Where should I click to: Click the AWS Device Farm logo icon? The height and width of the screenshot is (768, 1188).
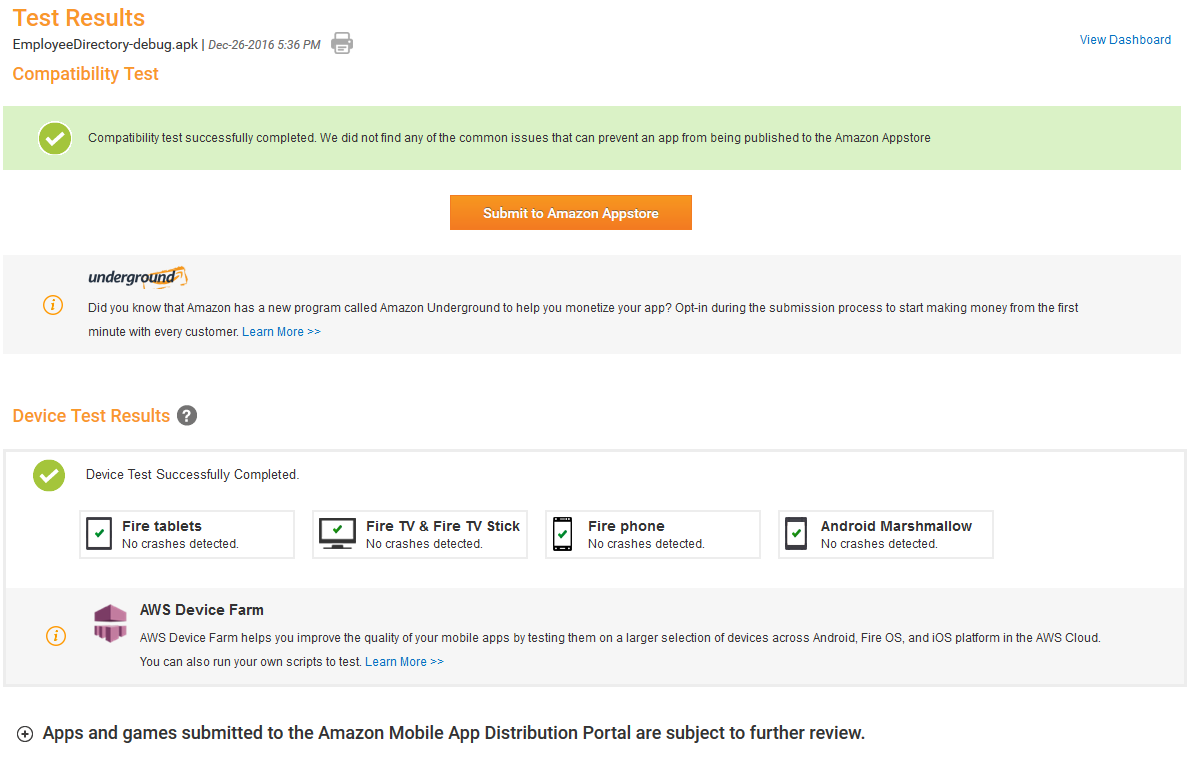pyautogui.click(x=110, y=623)
